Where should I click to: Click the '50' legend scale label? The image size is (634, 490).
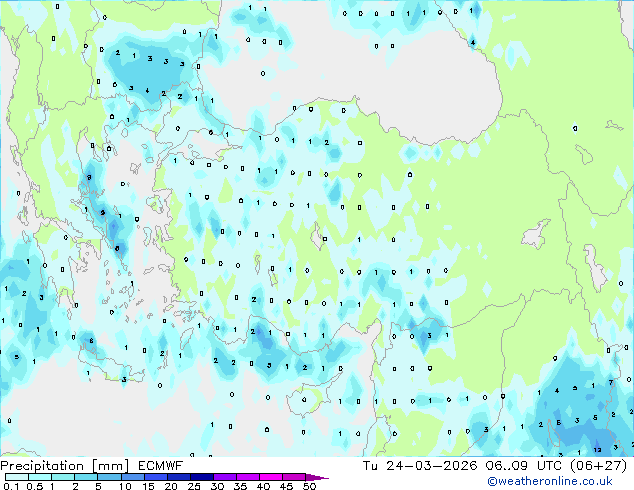pyautogui.click(x=309, y=486)
